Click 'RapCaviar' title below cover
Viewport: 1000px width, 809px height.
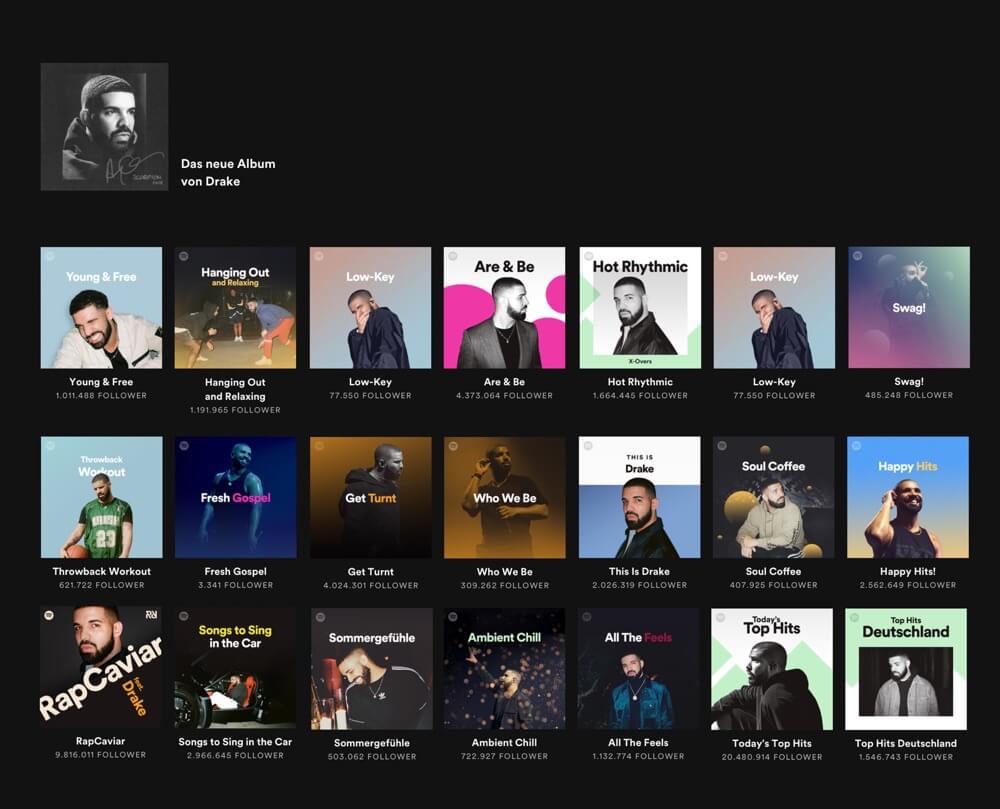(101, 741)
